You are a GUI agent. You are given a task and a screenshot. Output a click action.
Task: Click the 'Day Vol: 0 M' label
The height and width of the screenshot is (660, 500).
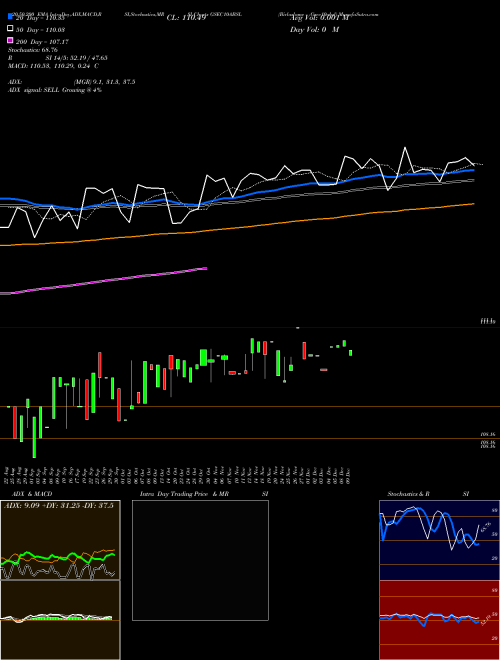pos(314,30)
